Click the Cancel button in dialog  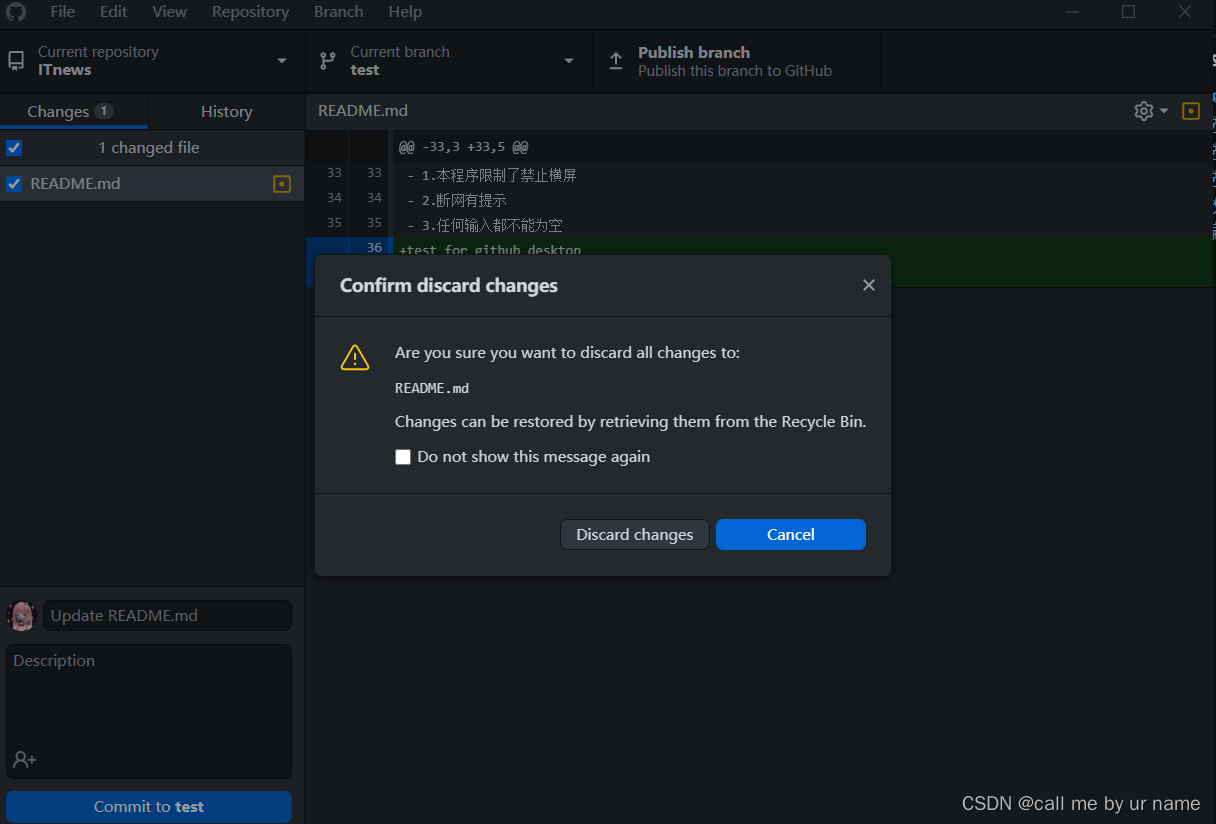(x=791, y=534)
